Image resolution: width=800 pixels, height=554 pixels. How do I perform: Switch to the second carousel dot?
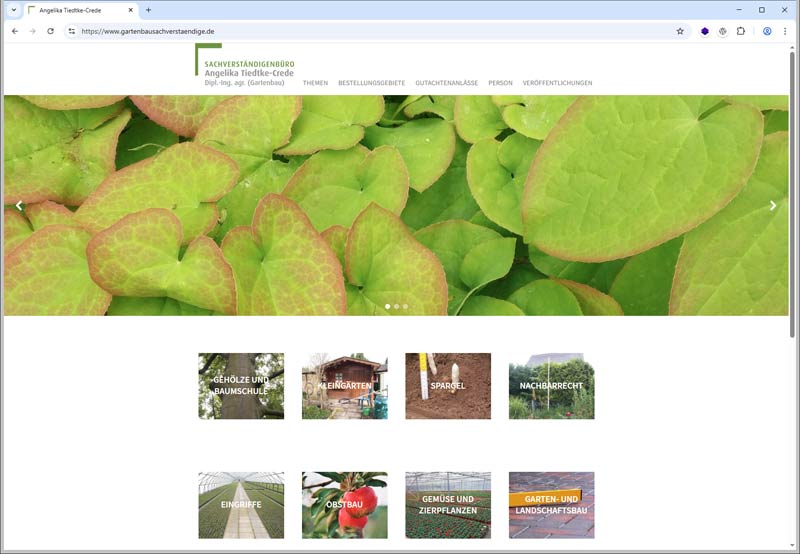point(397,306)
